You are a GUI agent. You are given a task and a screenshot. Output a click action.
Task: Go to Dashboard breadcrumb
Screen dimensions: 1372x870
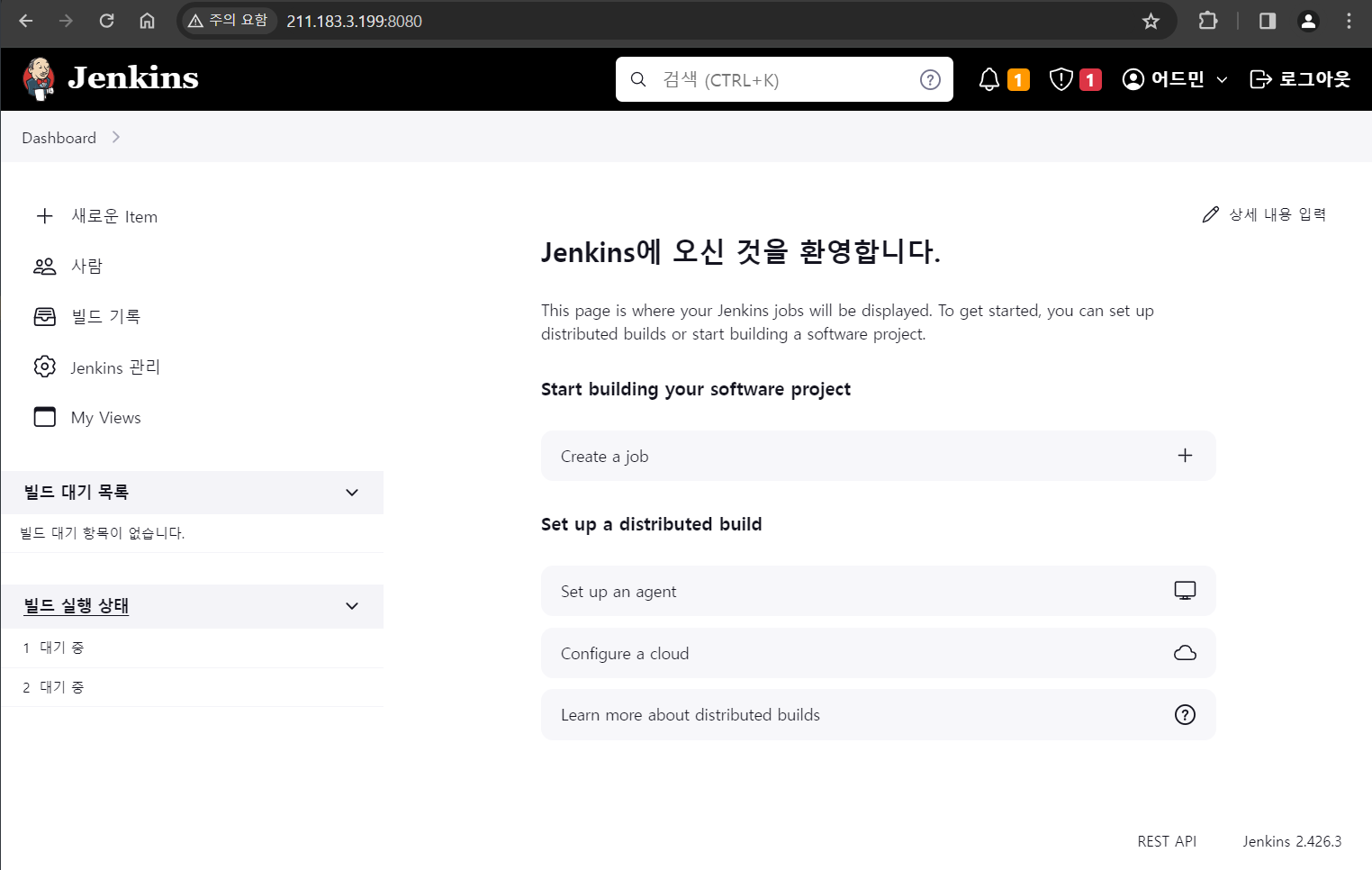point(59,138)
